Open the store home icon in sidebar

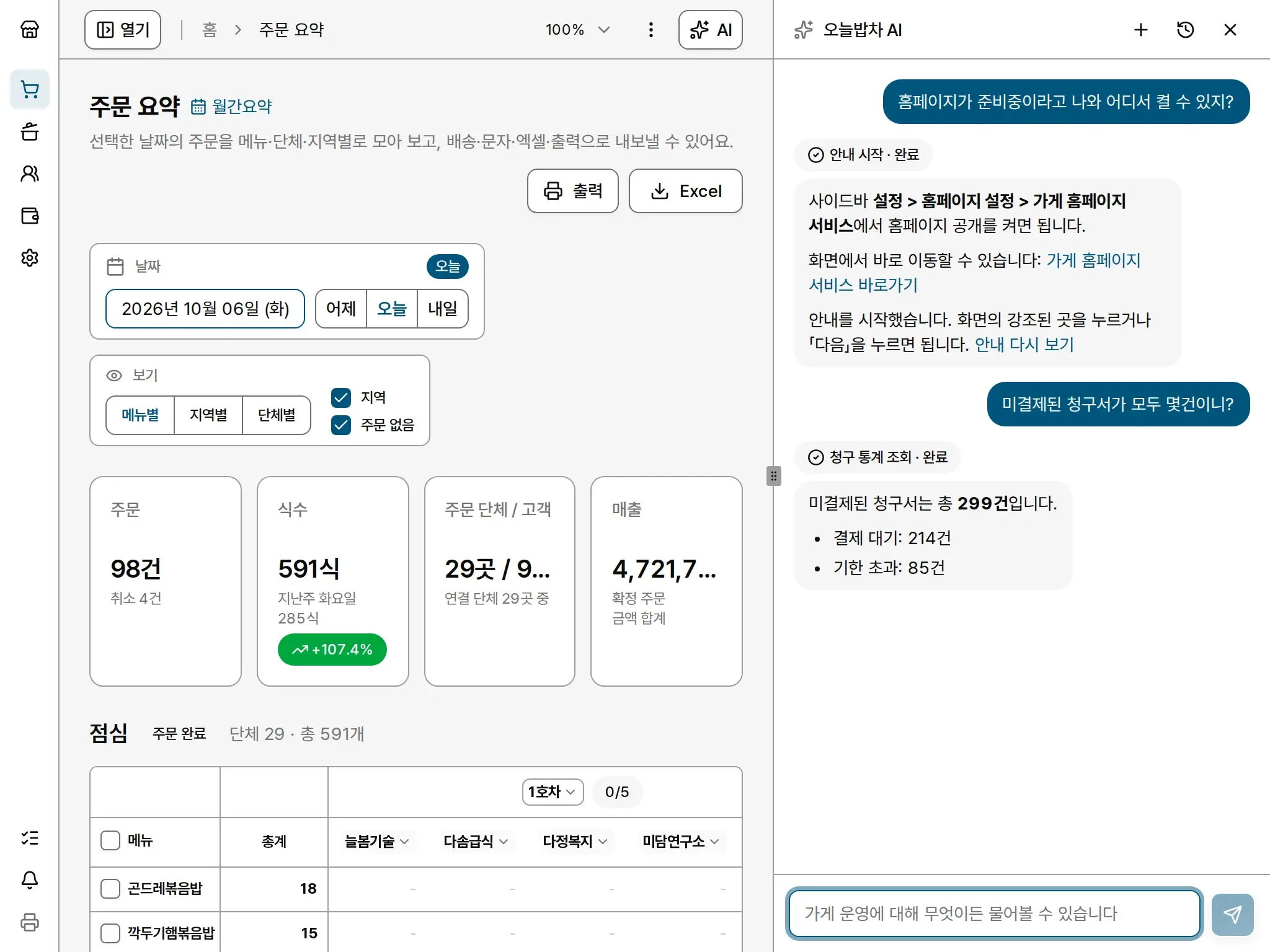pos(30,30)
